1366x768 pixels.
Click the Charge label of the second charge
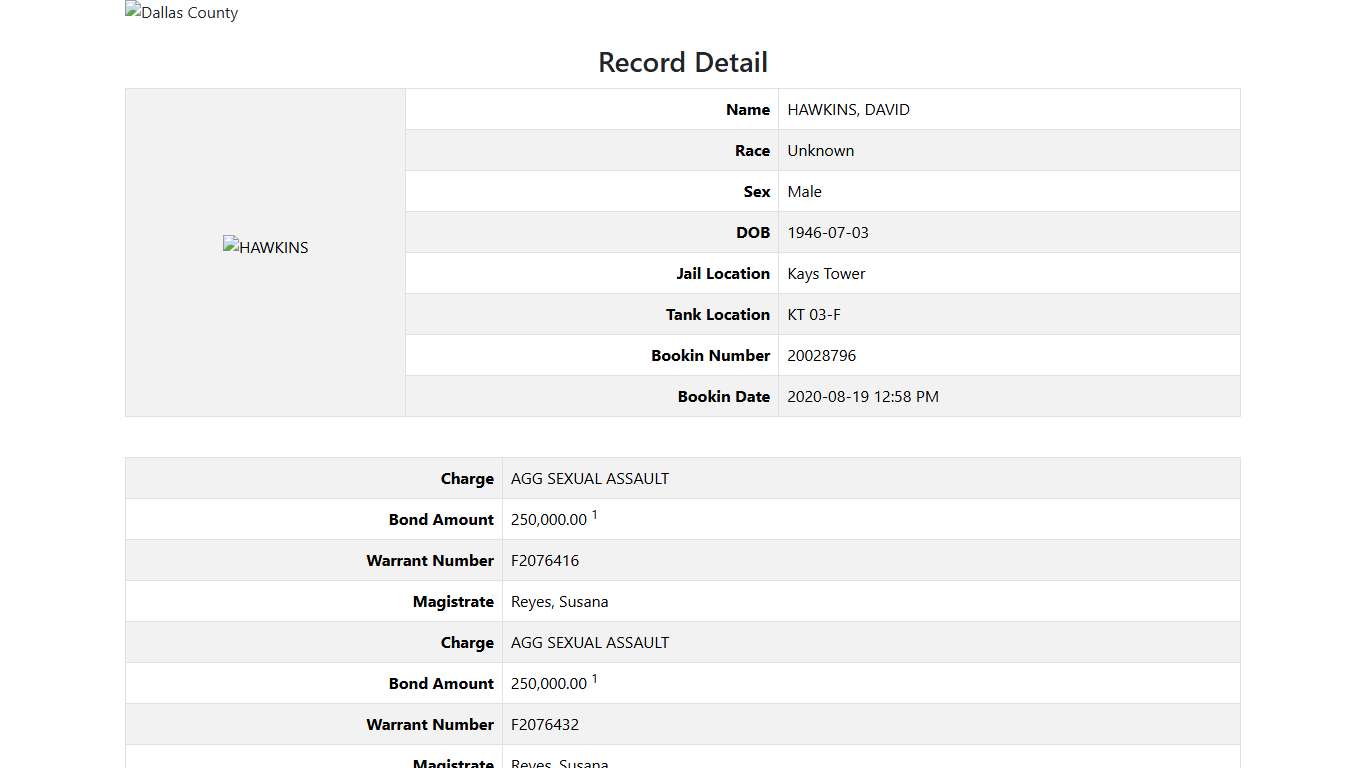(x=467, y=642)
